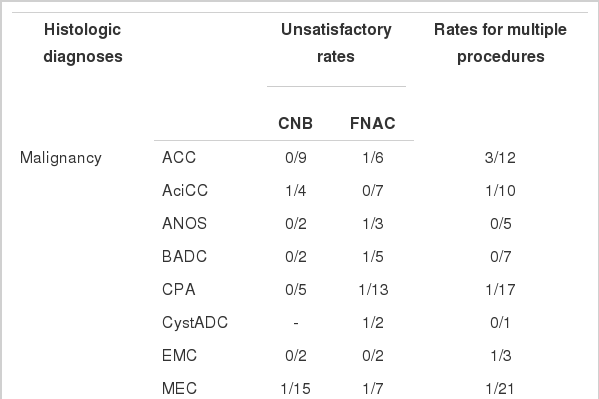Select the CPA row label

[x=179, y=289]
